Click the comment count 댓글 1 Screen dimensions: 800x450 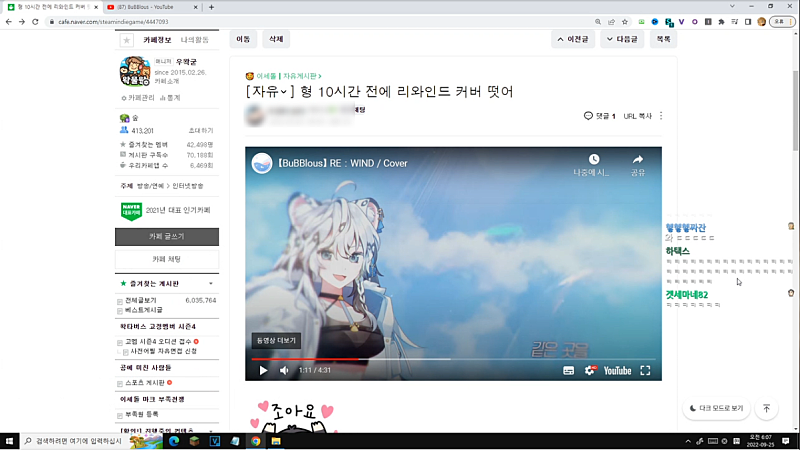[x=599, y=116]
